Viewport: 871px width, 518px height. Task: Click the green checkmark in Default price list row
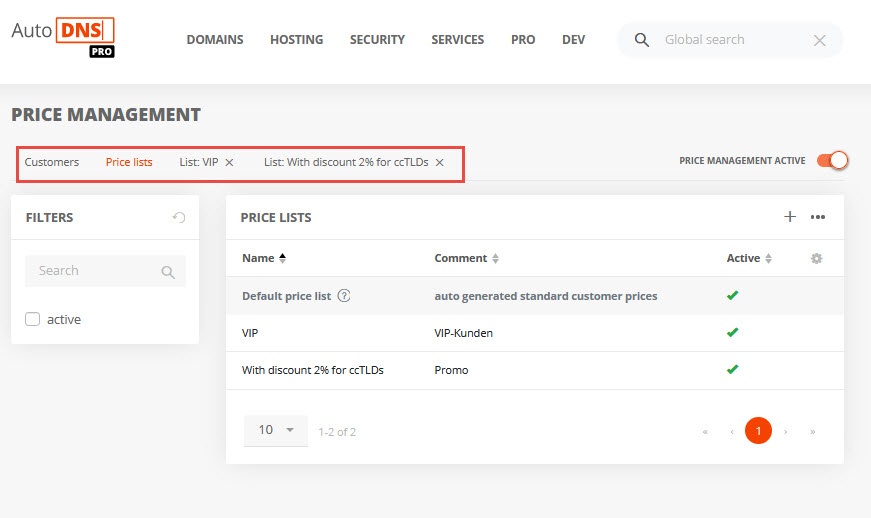pos(733,295)
